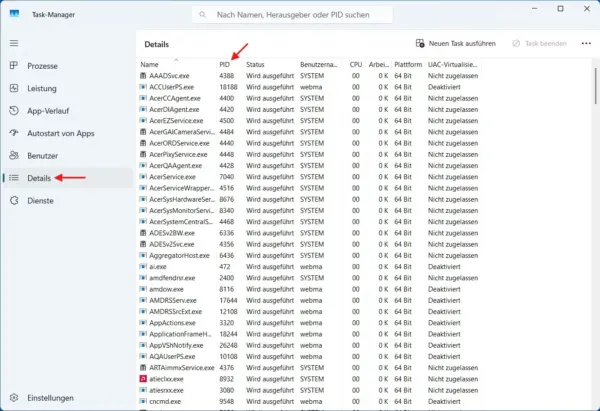Click the icon beside AcerPixyService.exe
600x411 pixels.
click(143, 154)
